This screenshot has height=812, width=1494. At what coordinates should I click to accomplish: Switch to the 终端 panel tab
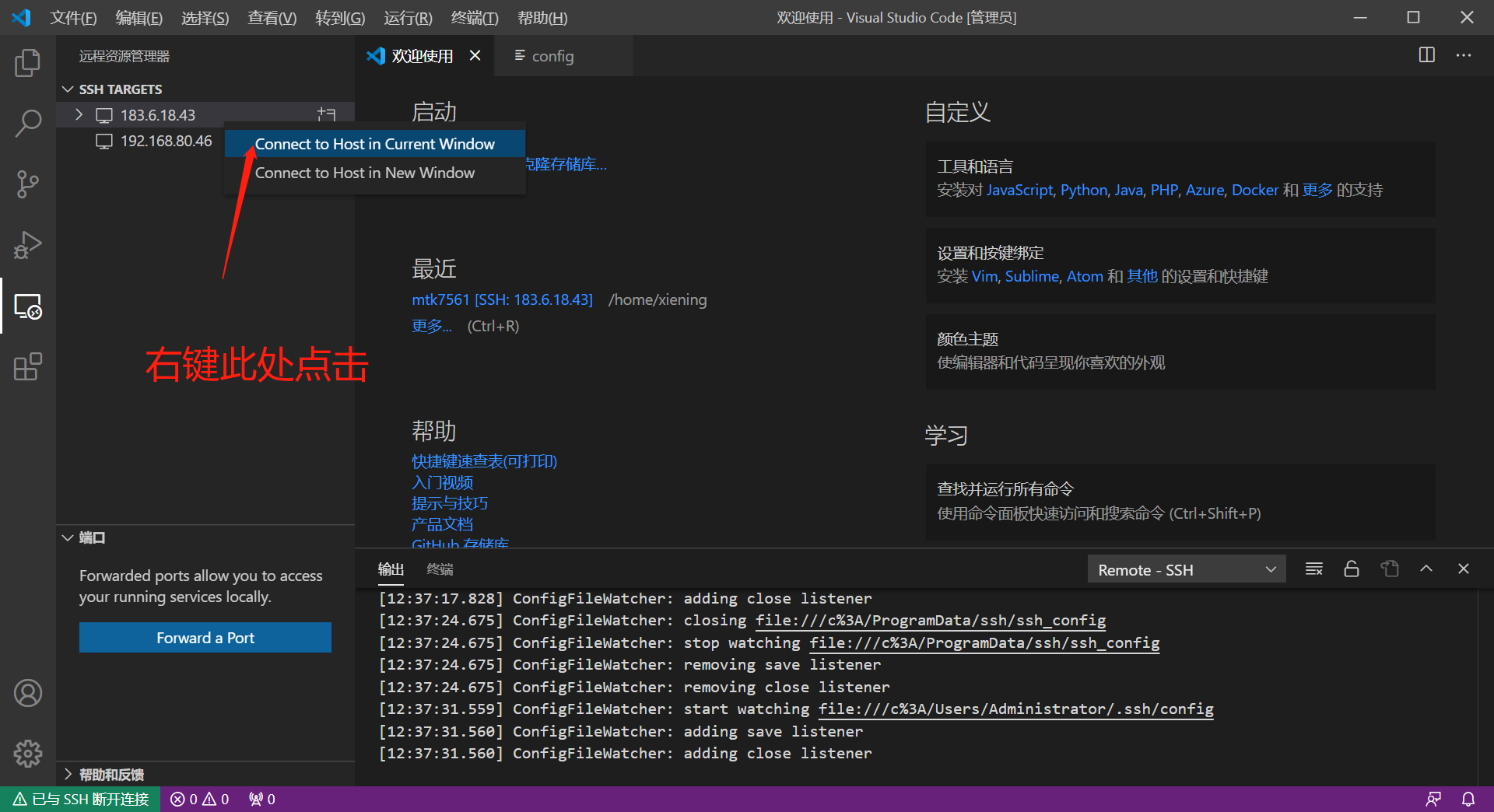(440, 569)
